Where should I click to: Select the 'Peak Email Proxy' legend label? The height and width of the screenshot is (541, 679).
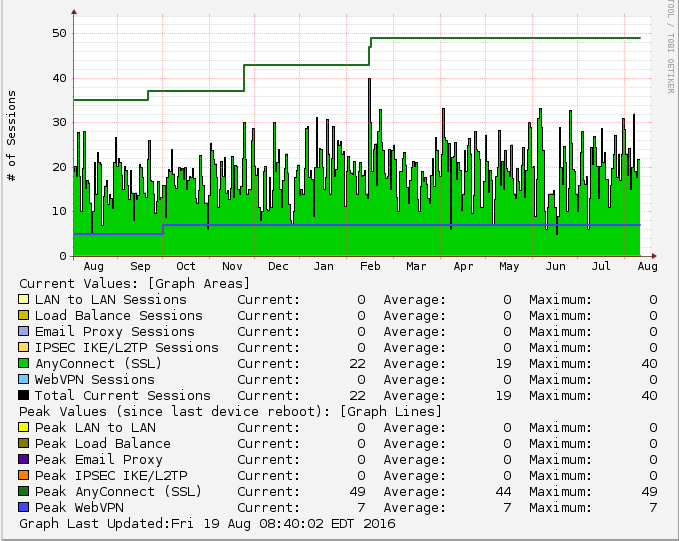coord(99,460)
